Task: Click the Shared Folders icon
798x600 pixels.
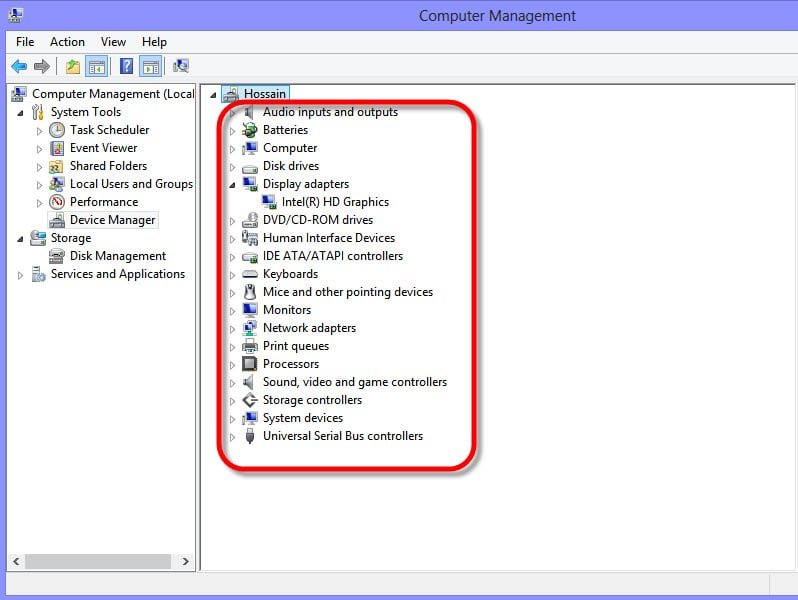Action: click(56, 166)
